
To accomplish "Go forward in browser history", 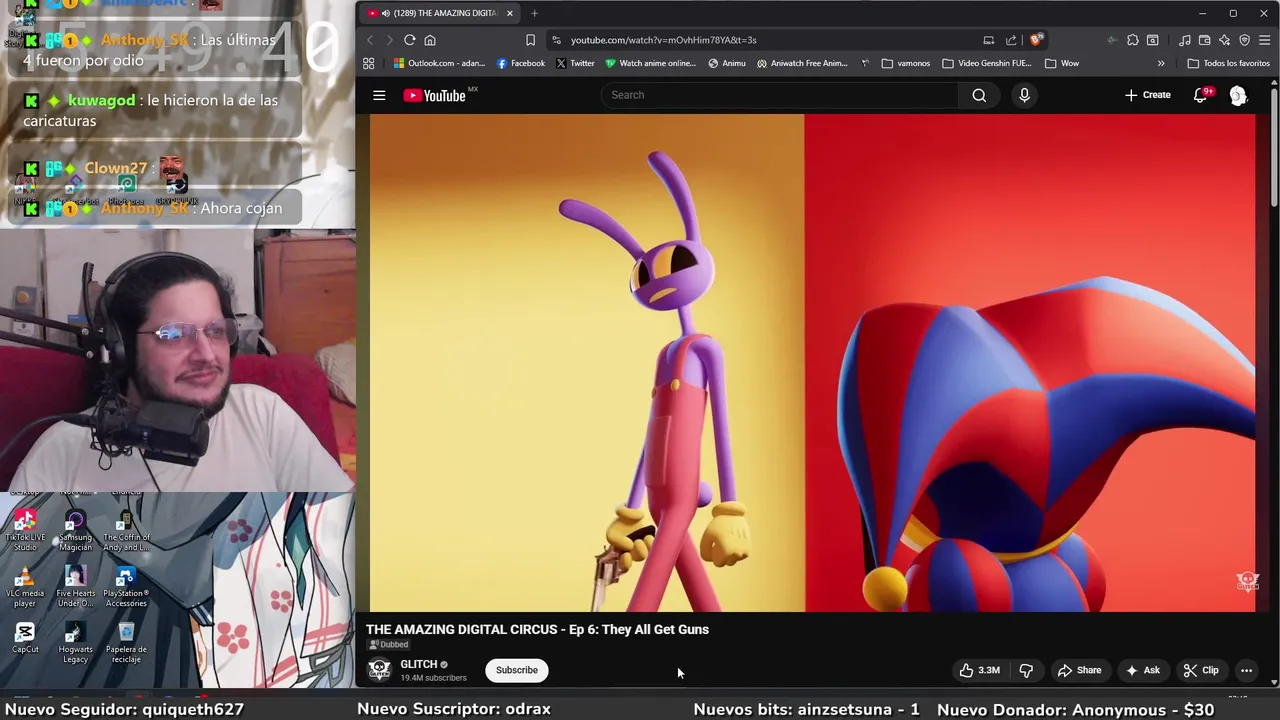I will coord(389,40).
